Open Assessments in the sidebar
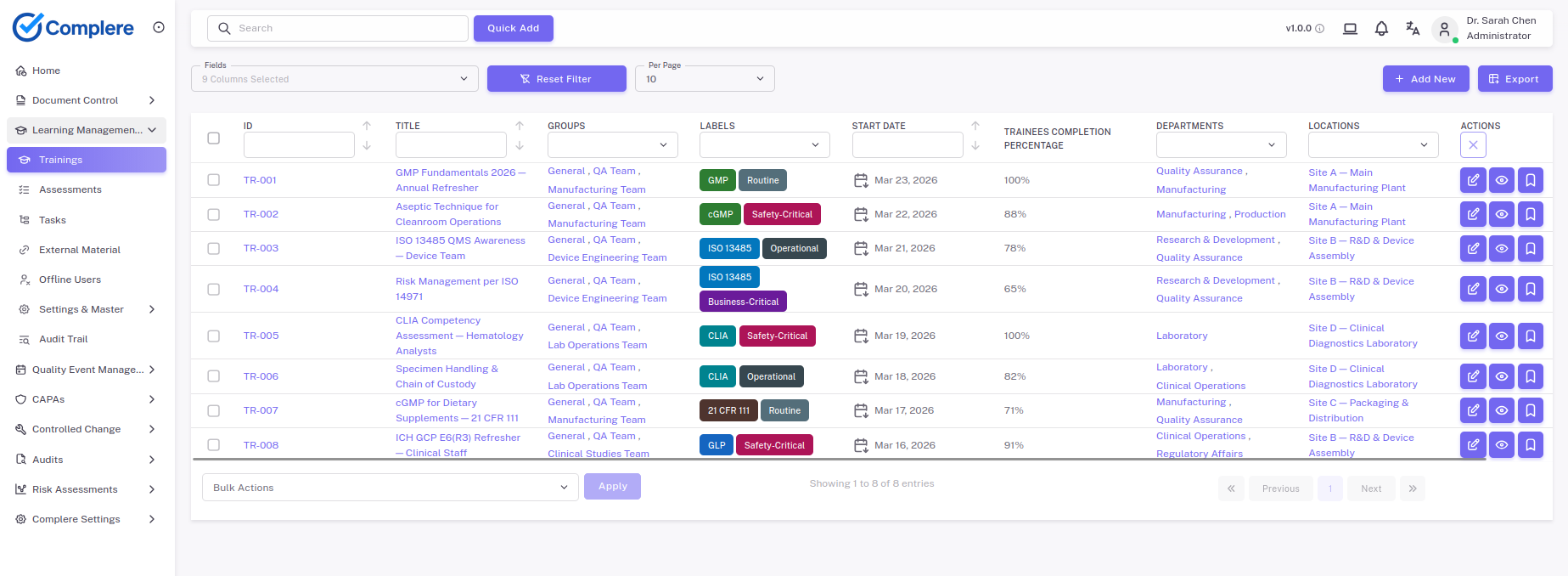 point(70,189)
